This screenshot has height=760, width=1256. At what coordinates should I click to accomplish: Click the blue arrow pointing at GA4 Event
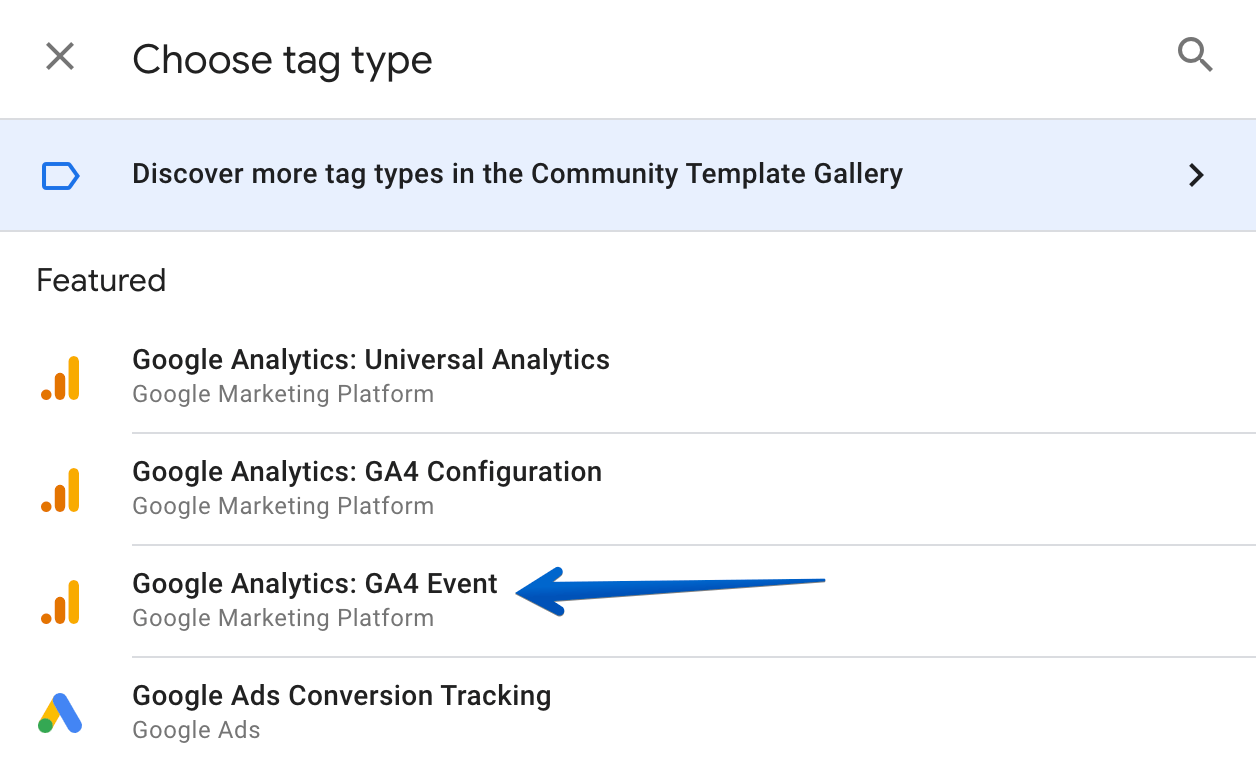point(670,590)
